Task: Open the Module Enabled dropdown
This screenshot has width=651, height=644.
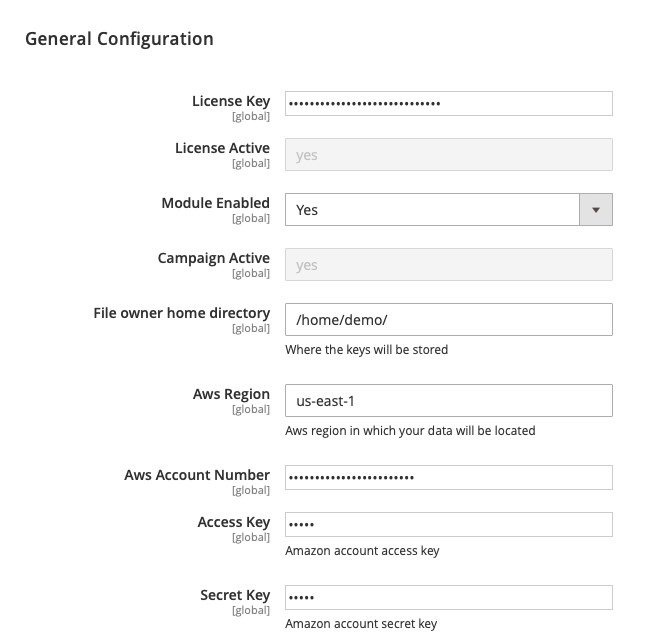Action: 448,210
